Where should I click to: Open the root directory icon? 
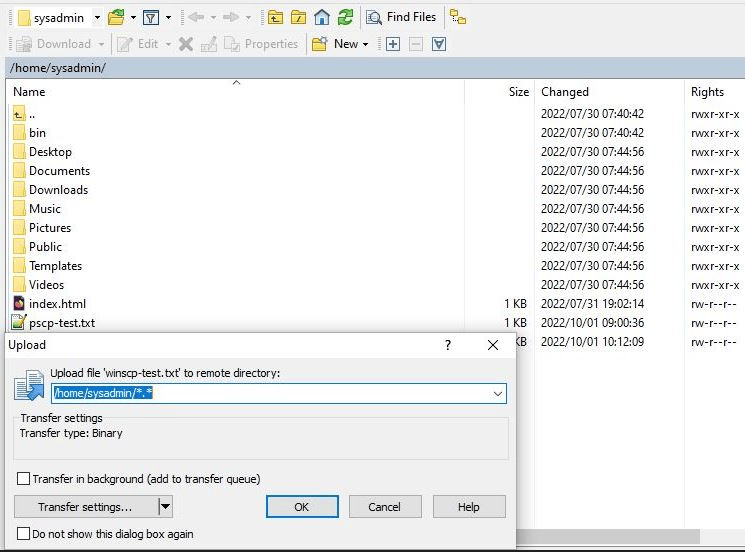[x=298, y=17]
